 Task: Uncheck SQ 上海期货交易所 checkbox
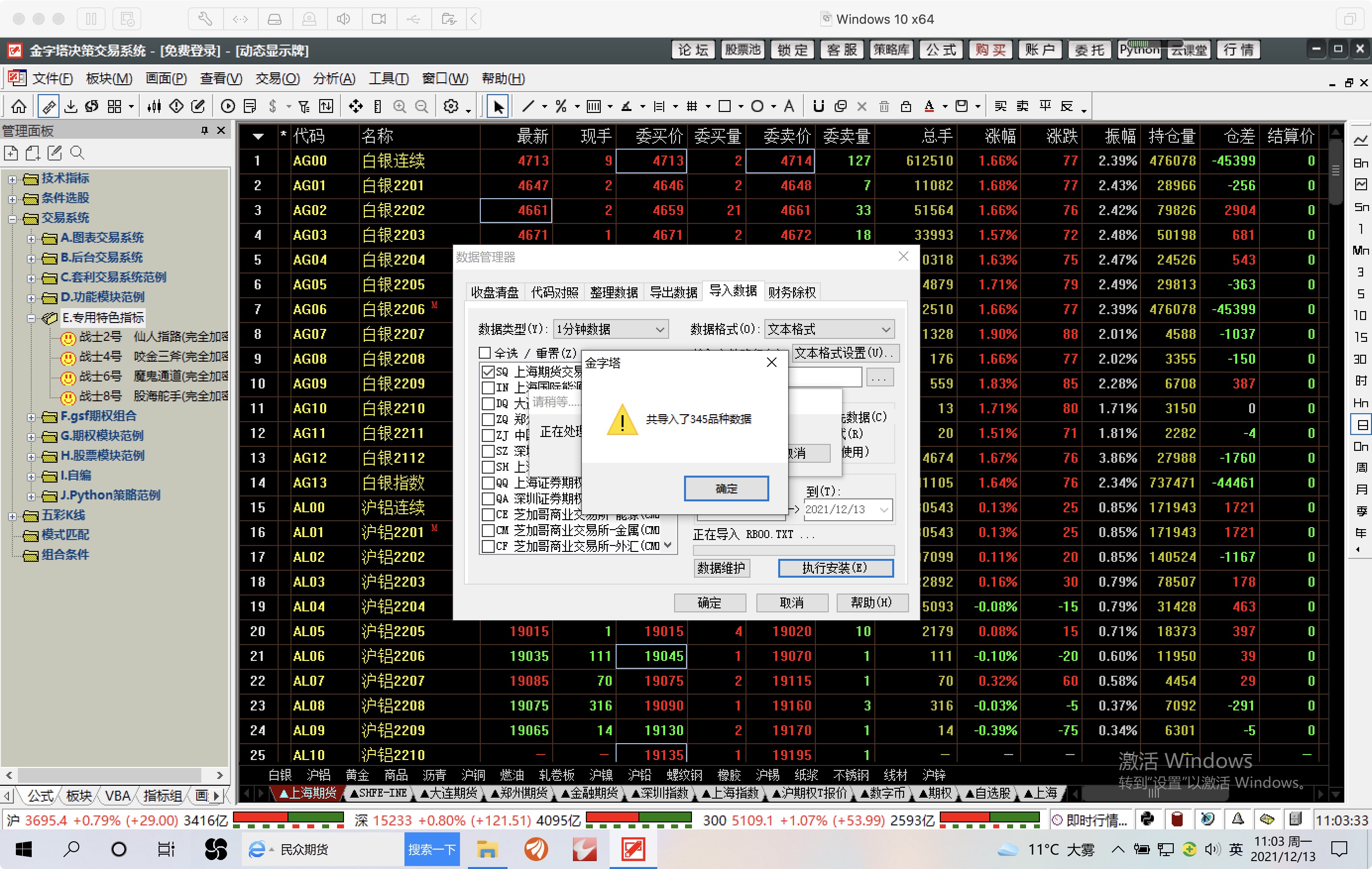pos(488,372)
